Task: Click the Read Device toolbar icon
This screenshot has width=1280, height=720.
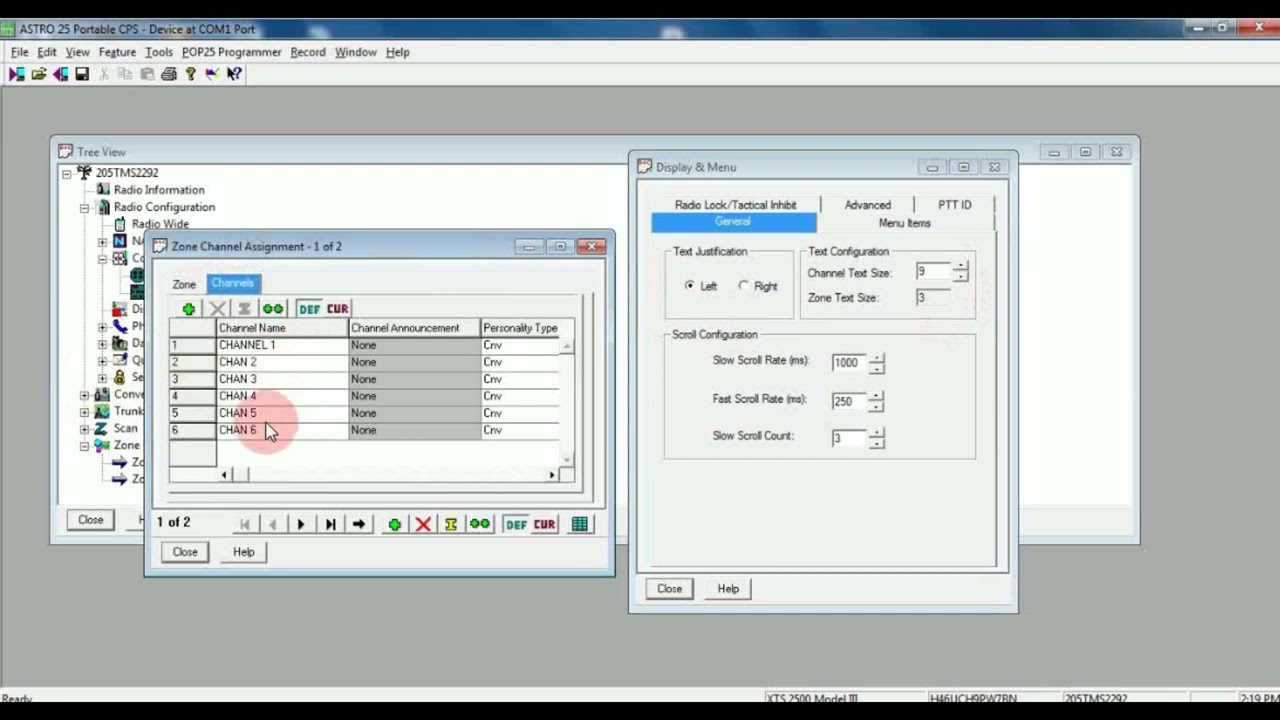Action: click(17, 74)
